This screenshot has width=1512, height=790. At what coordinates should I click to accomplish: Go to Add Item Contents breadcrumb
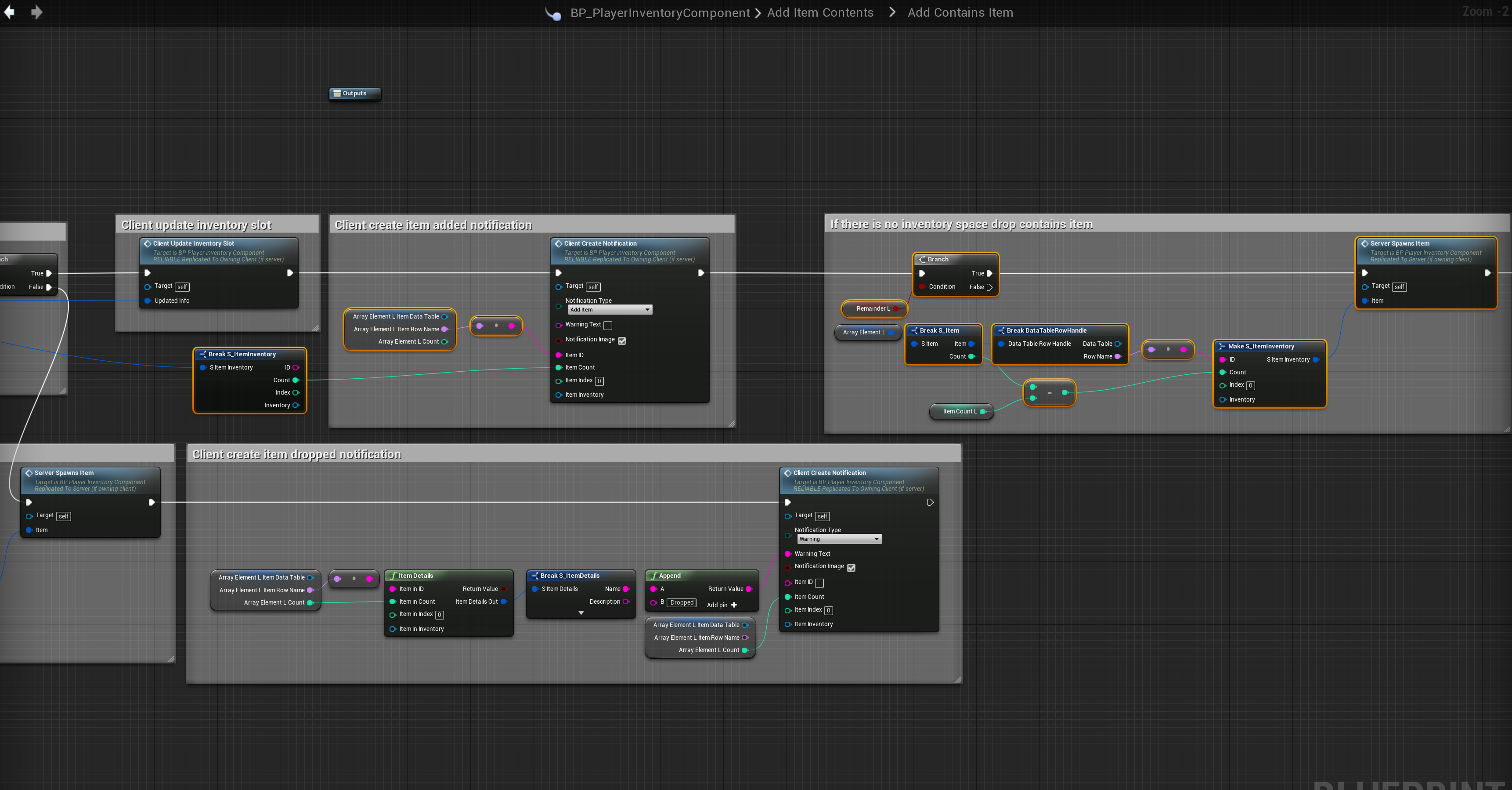[x=820, y=13]
